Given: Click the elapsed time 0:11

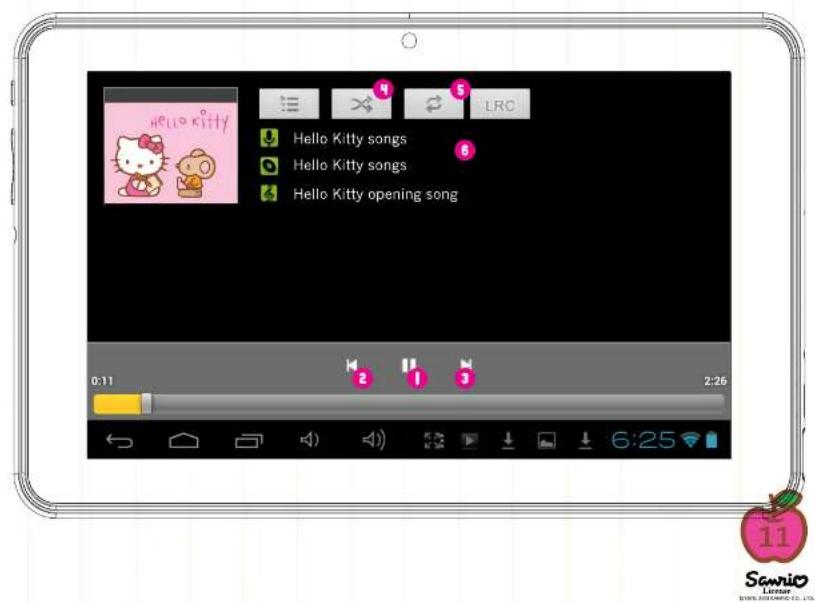Looking at the screenshot, I should tap(102, 381).
